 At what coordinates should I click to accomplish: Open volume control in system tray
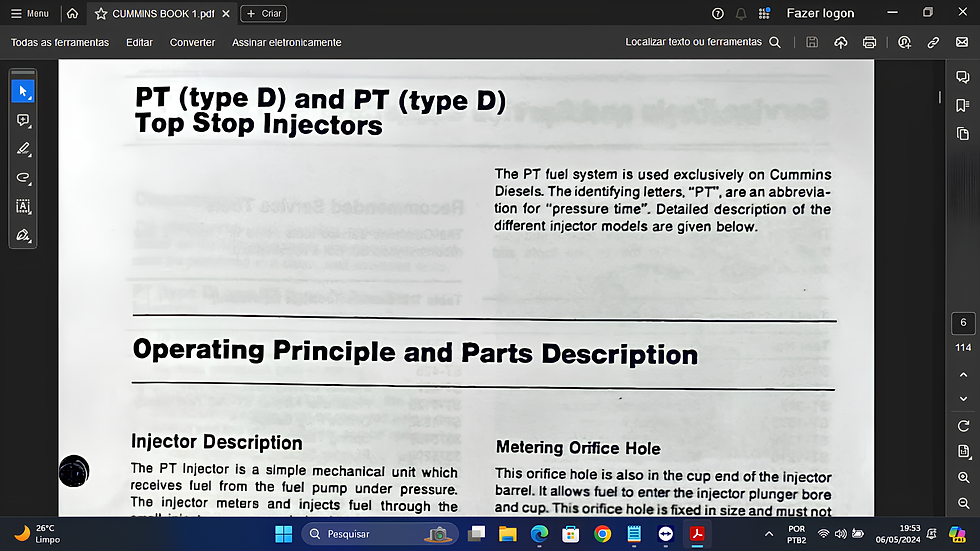click(841, 534)
